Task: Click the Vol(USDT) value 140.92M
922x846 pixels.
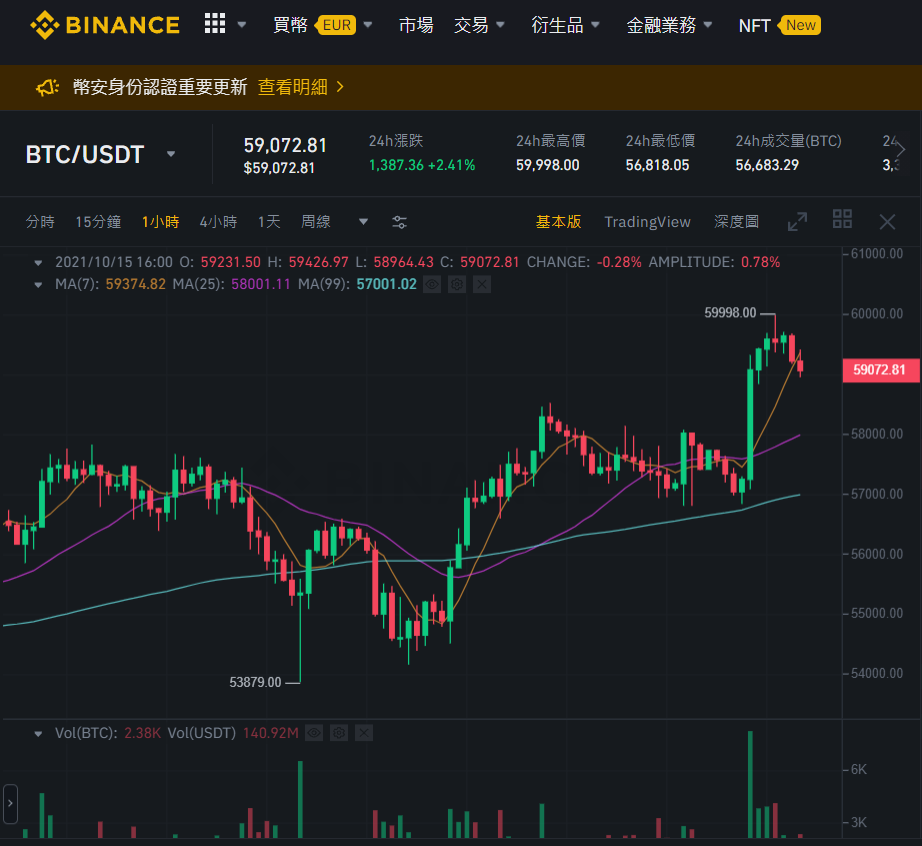Action: coord(270,733)
